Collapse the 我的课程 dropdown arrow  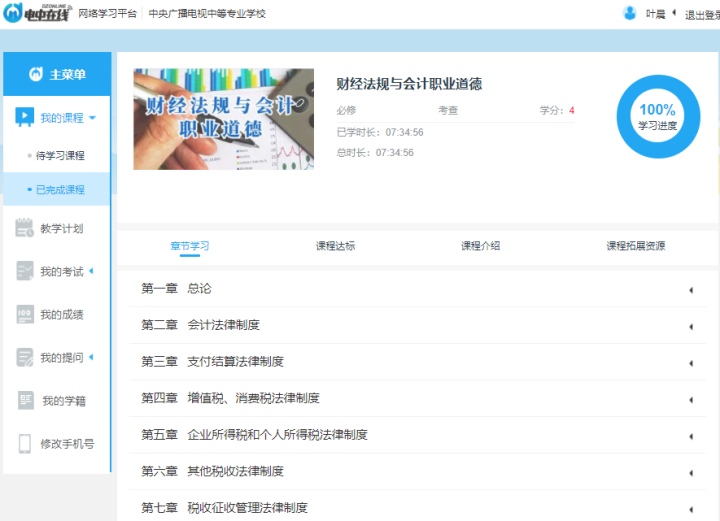tap(93, 118)
